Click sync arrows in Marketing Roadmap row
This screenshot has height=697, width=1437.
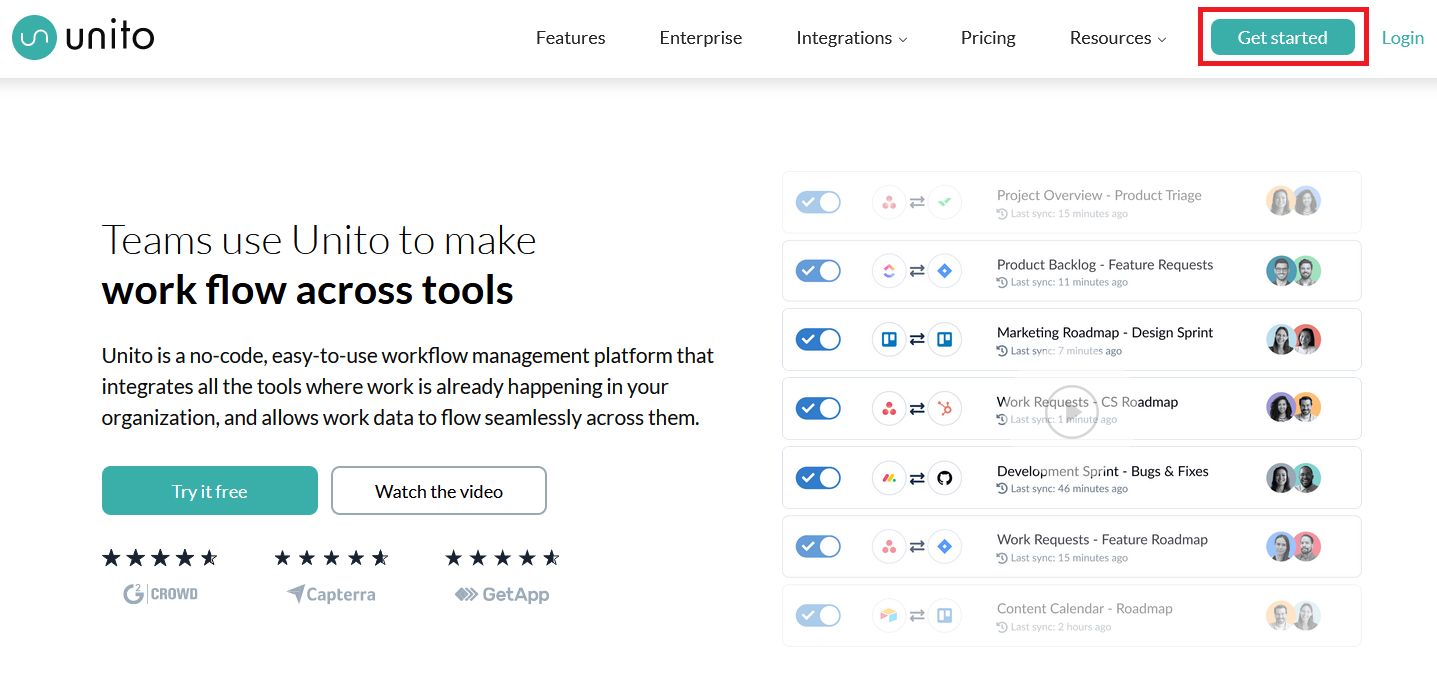click(917, 340)
